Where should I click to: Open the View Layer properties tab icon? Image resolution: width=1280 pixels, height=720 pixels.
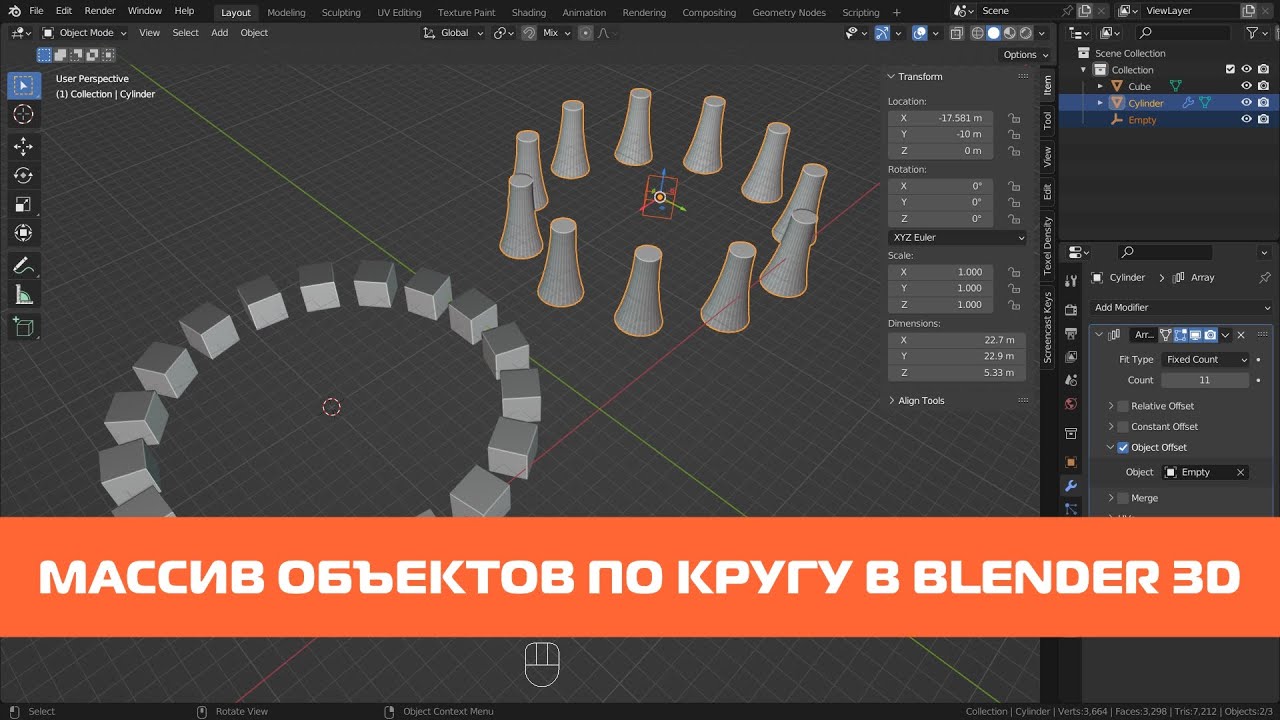[x=1071, y=357]
